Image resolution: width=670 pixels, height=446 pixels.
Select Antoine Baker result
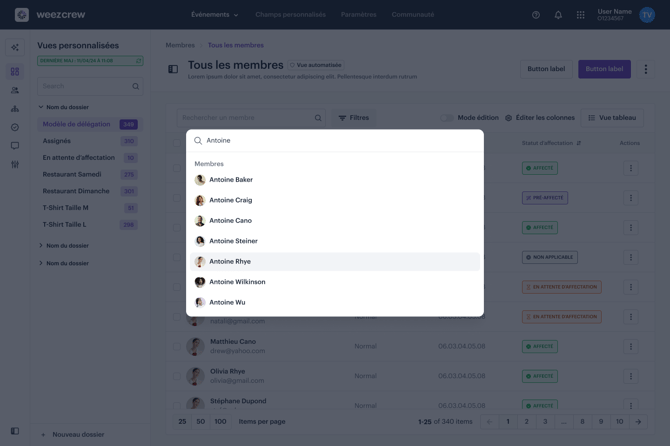click(x=335, y=180)
